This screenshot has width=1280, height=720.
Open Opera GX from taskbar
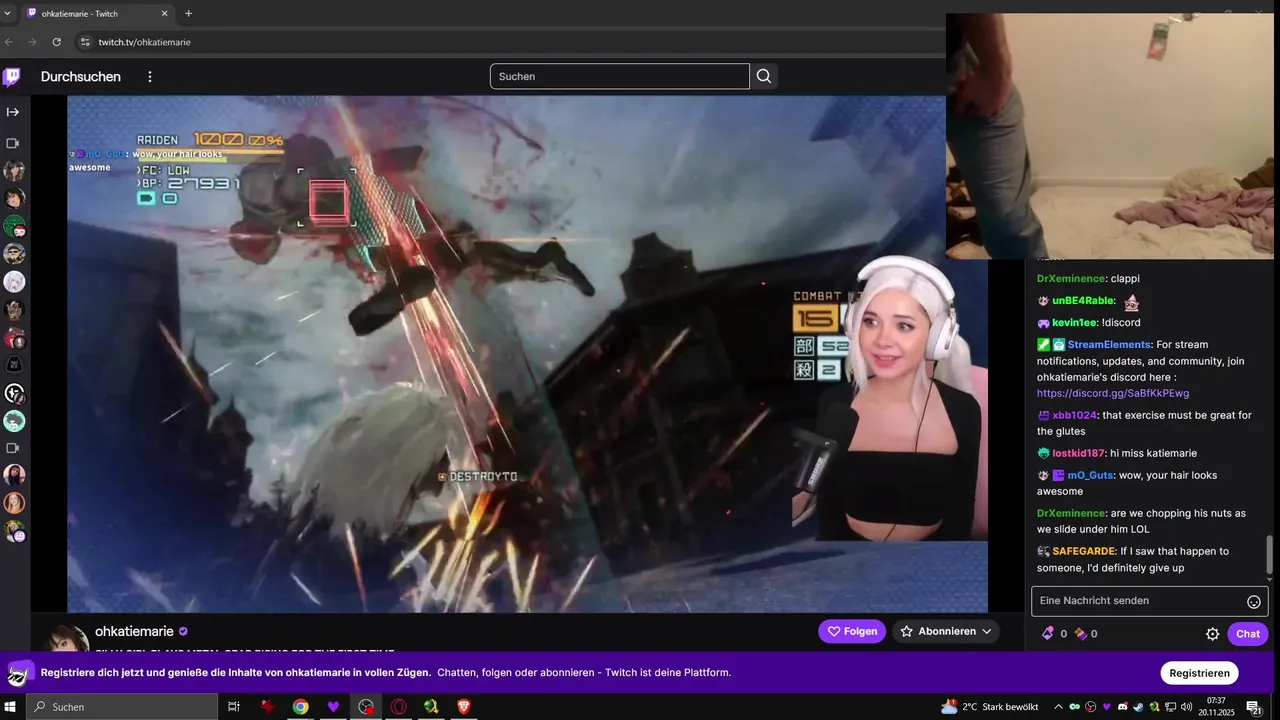pyautogui.click(x=398, y=707)
